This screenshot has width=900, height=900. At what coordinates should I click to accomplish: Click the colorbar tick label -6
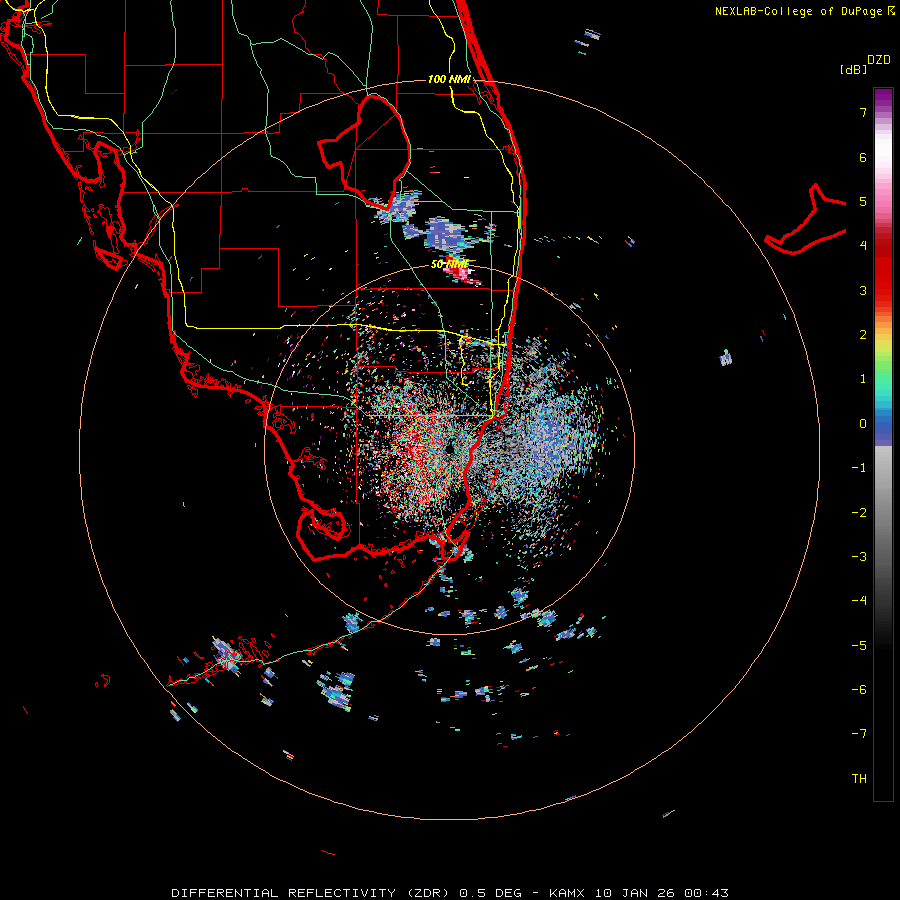[859, 690]
